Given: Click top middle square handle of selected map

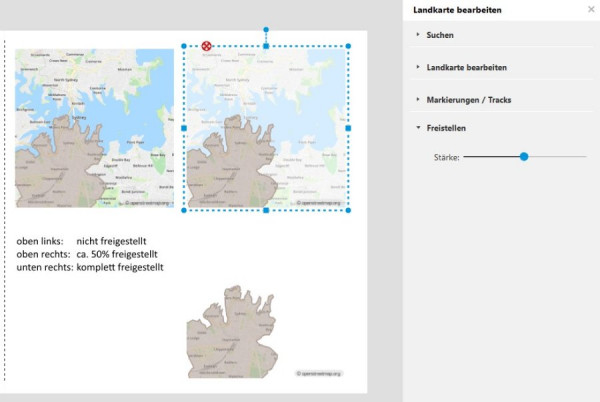Looking at the screenshot, I should [x=266, y=46].
